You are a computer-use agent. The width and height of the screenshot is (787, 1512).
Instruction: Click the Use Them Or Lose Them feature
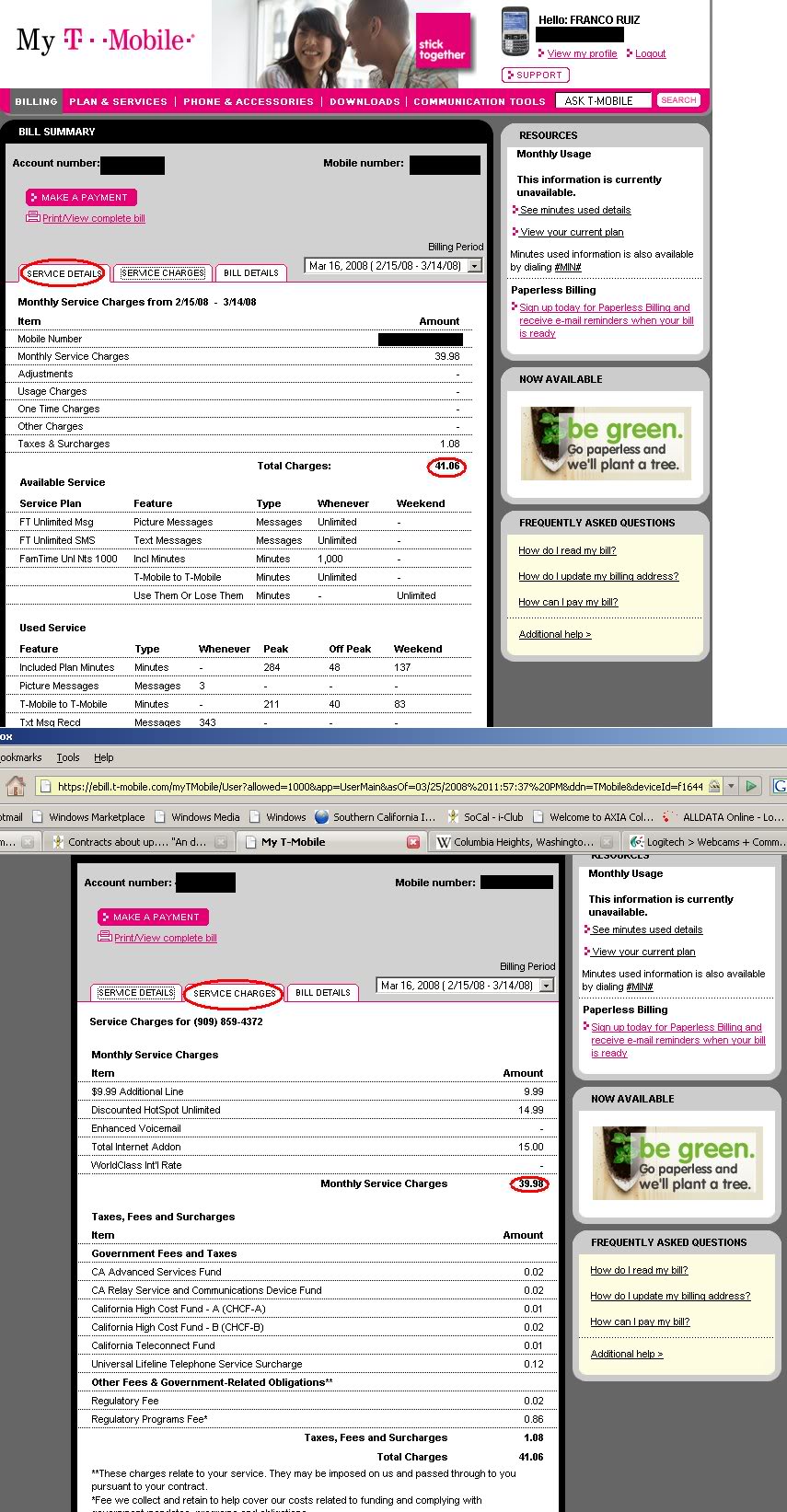coord(188,595)
